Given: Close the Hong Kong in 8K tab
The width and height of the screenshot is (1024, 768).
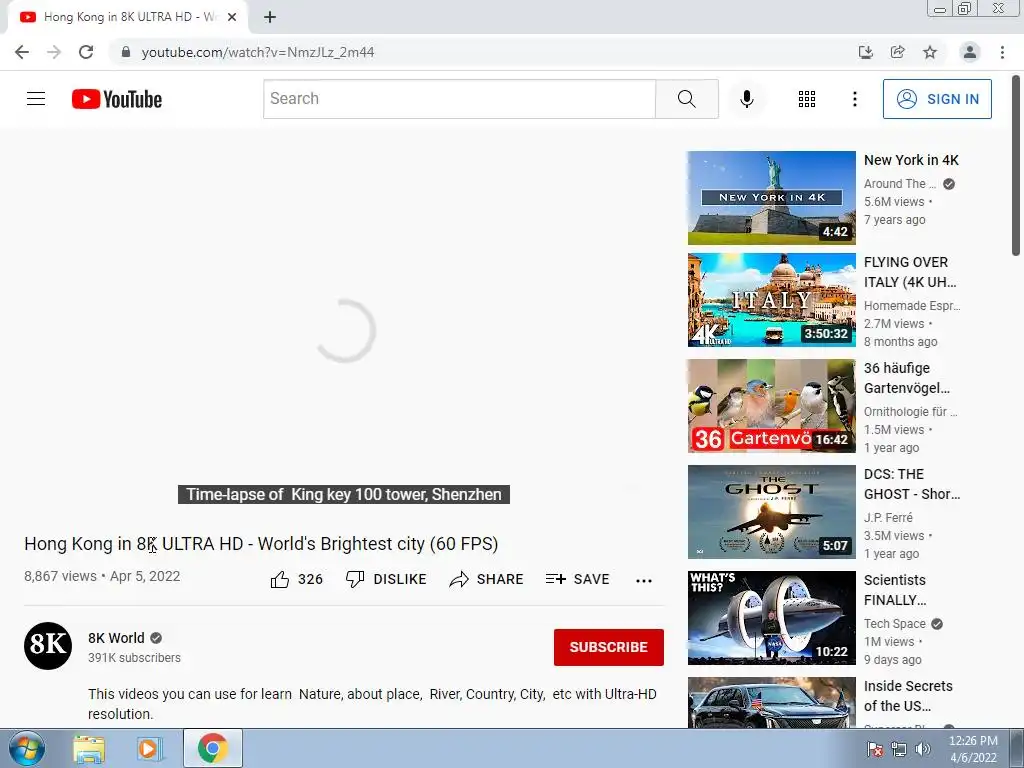Looking at the screenshot, I should coord(232,18).
